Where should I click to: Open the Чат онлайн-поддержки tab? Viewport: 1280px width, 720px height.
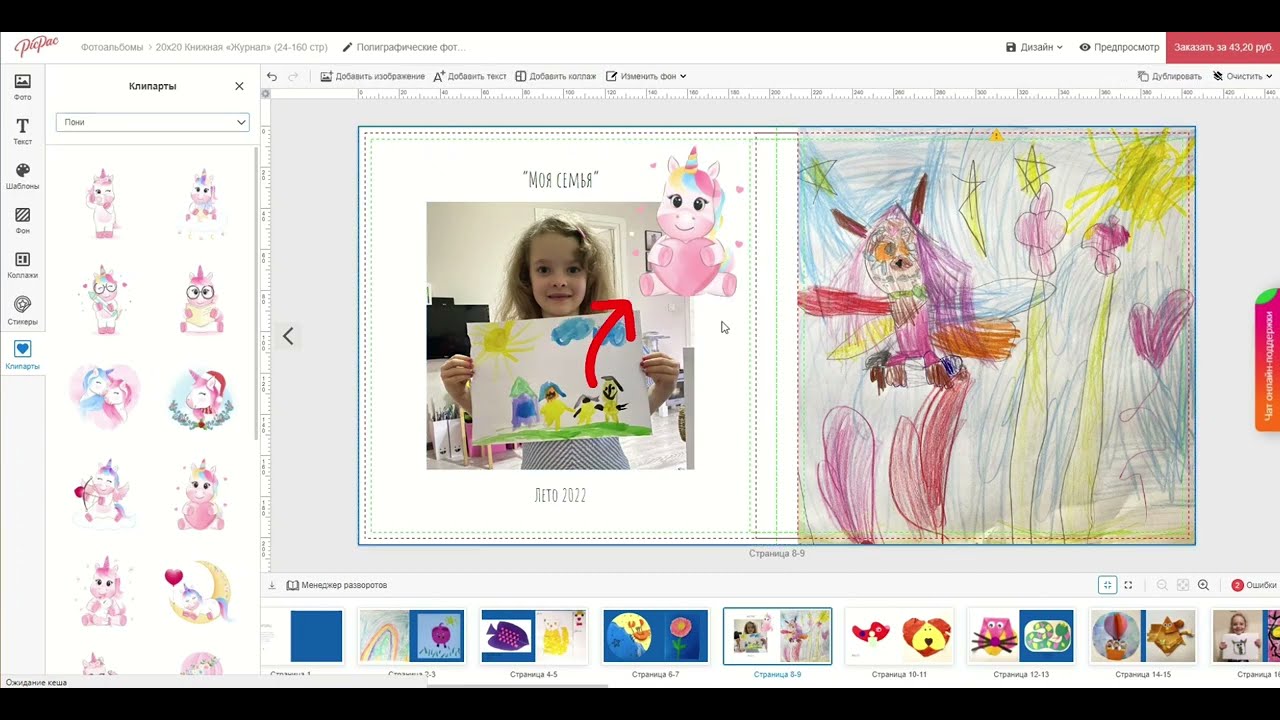(x=1268, y=361)
